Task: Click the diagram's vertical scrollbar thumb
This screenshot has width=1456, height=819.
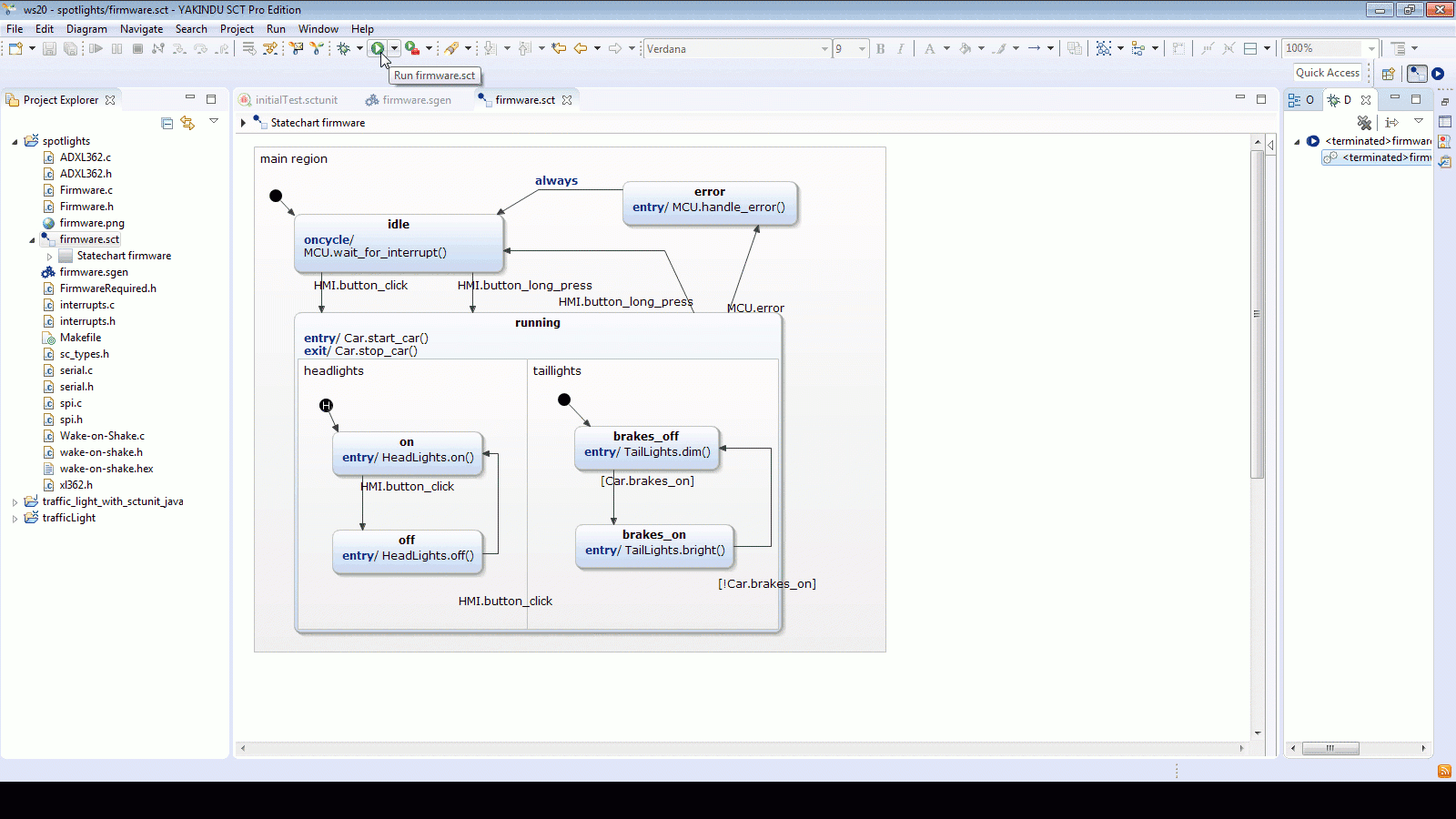Action: (1257, 314)
